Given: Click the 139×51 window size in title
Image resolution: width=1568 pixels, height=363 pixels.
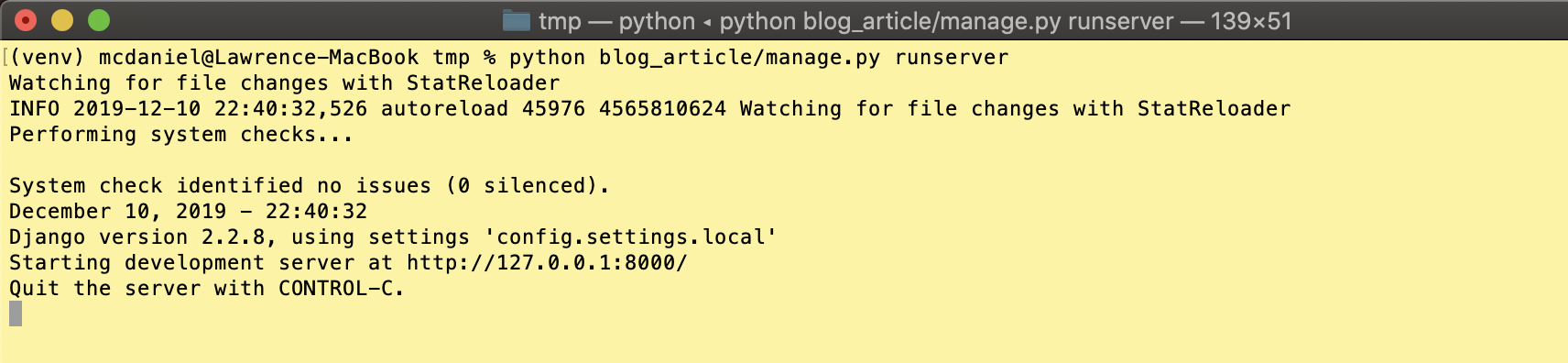Looking at the screenshot, I should [1251, 21].
